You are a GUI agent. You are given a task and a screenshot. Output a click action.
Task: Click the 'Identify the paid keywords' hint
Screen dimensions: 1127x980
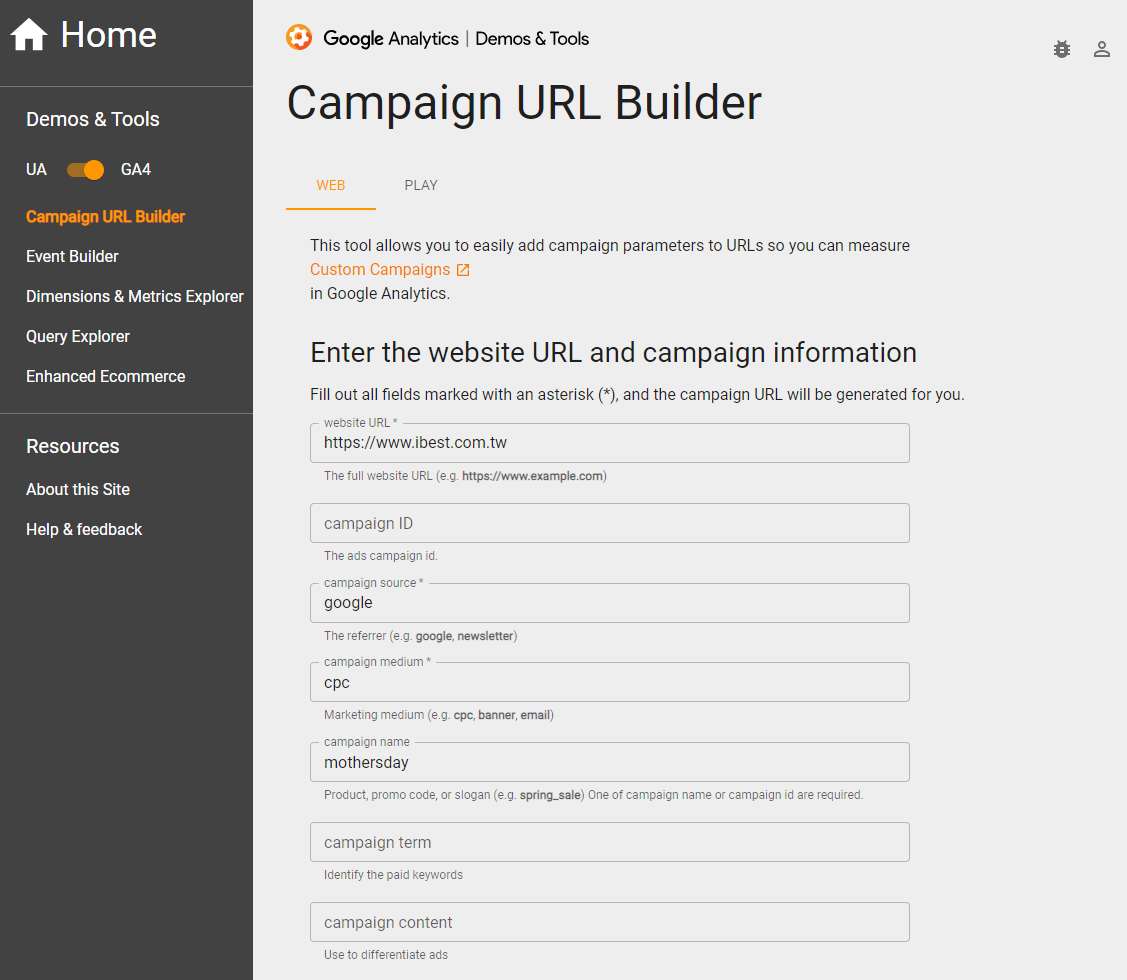click(393, 875)
